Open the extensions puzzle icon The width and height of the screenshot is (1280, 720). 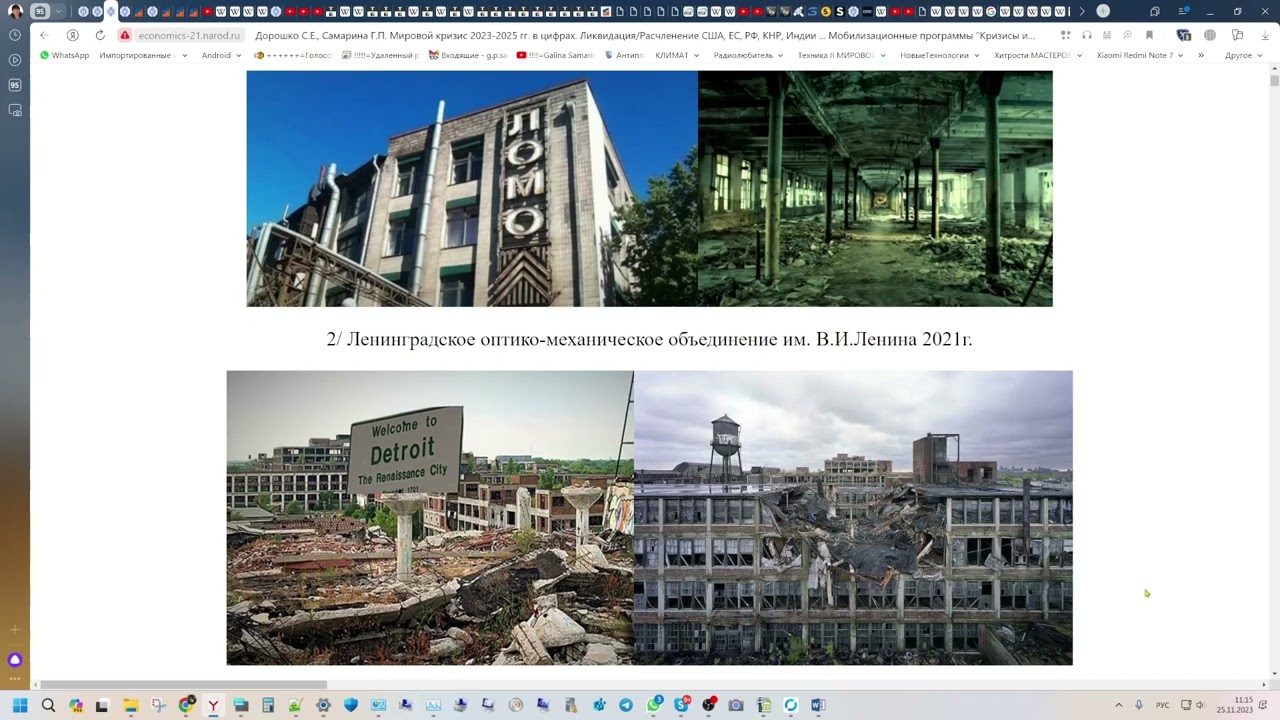click(x=1237, y=35)
